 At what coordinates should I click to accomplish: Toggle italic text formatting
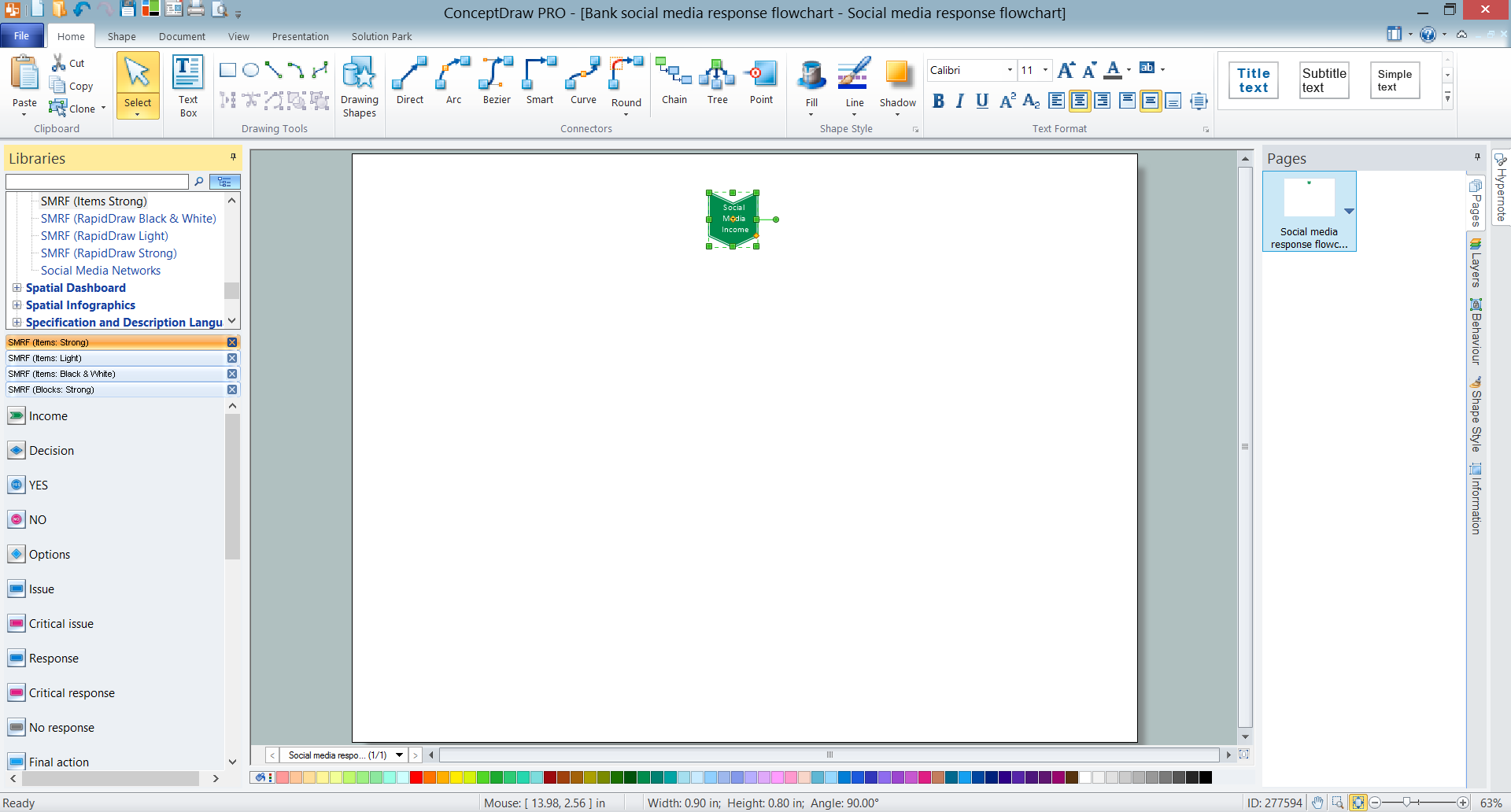point(960,101)
